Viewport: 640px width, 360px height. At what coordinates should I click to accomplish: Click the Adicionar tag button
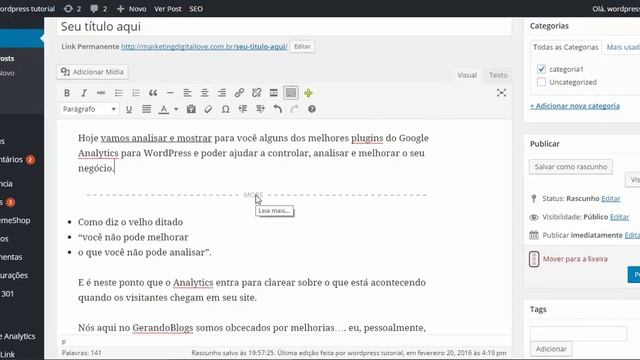click(x=551, y=349)
